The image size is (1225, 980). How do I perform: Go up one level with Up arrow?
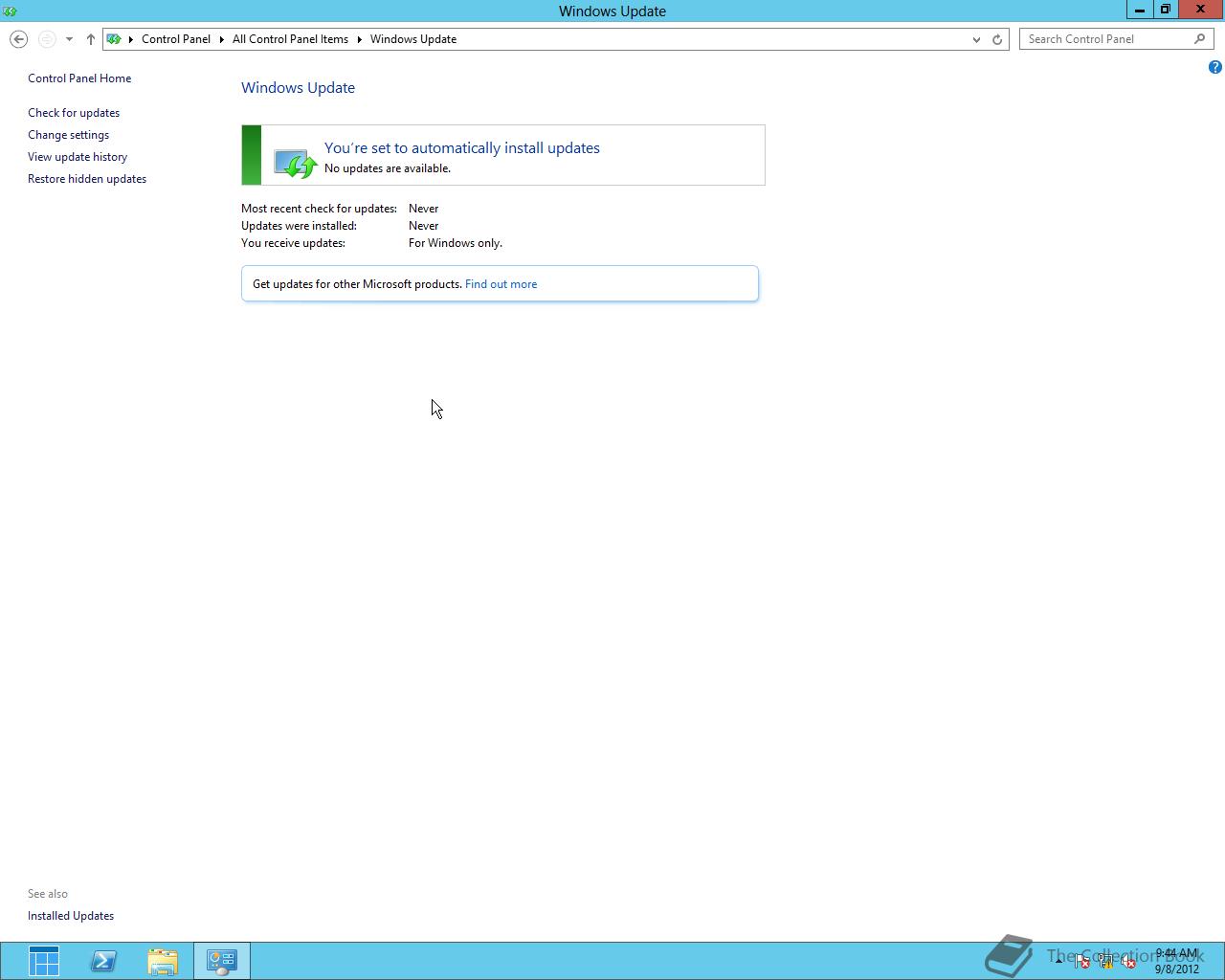(x=91, y=39)
